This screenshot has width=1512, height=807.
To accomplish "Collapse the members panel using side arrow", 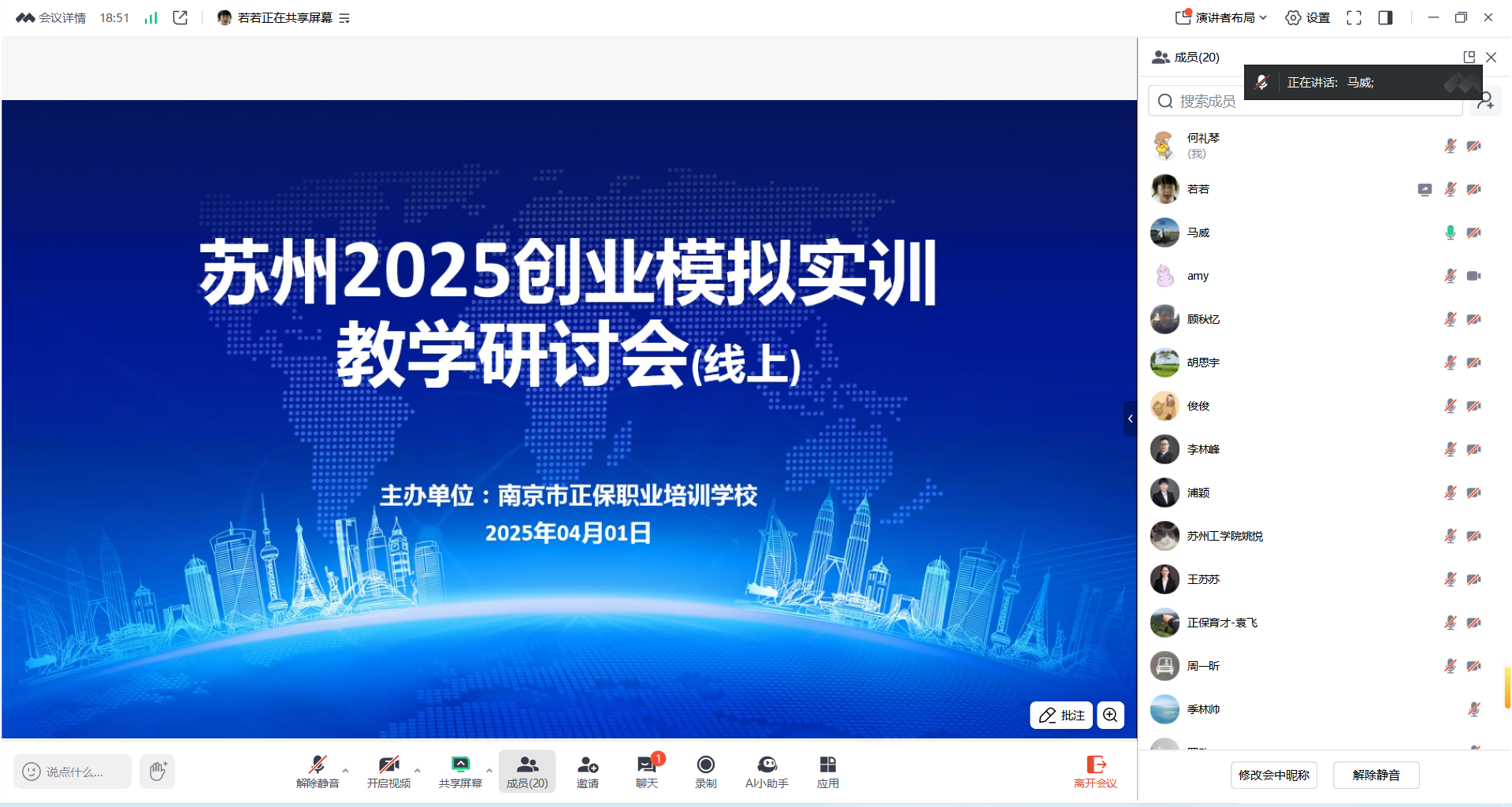I will click(x=1130, y=418).
